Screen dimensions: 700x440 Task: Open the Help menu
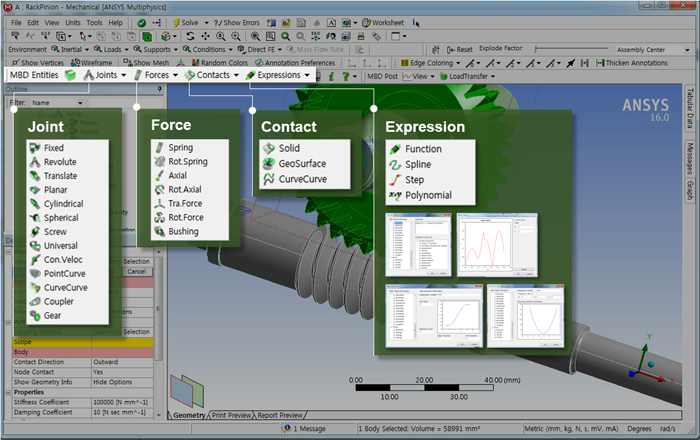115,23
